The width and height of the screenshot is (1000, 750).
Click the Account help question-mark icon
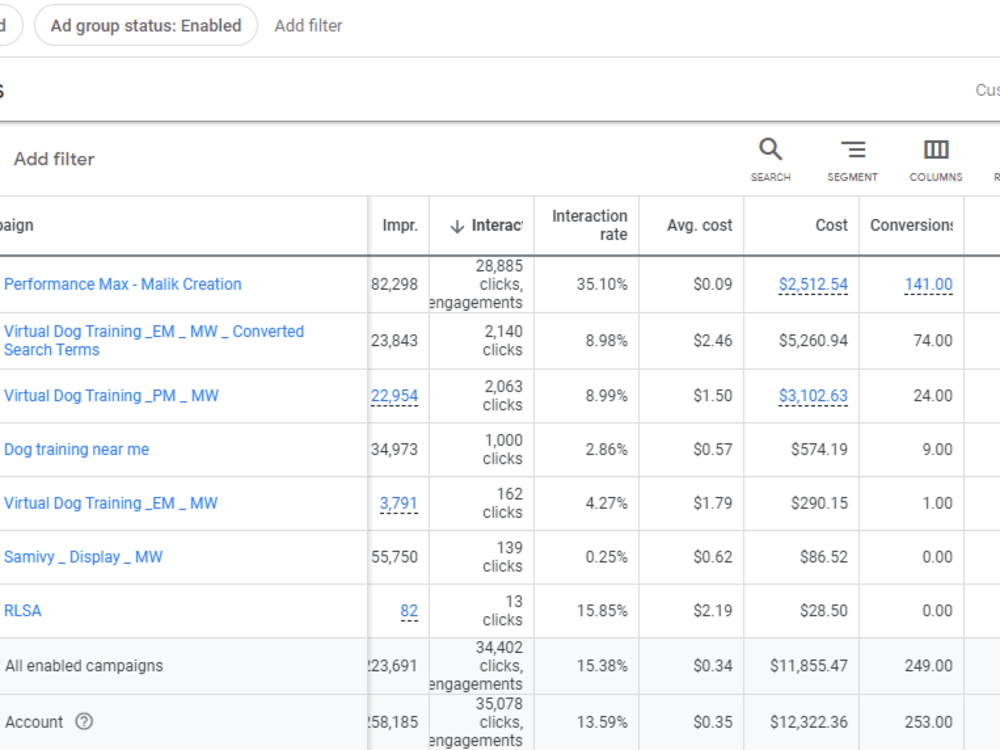click(84, 721)
